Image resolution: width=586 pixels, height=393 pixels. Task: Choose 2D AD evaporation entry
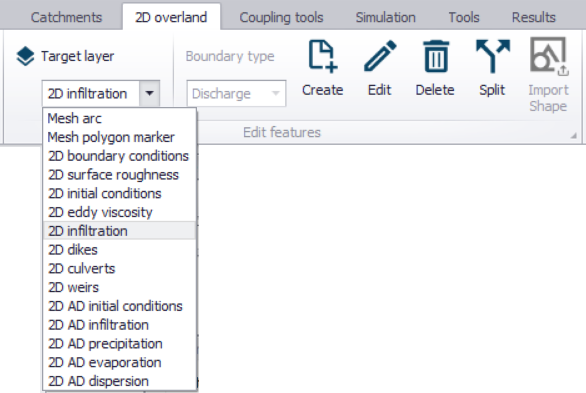click(x=120, y=362)
